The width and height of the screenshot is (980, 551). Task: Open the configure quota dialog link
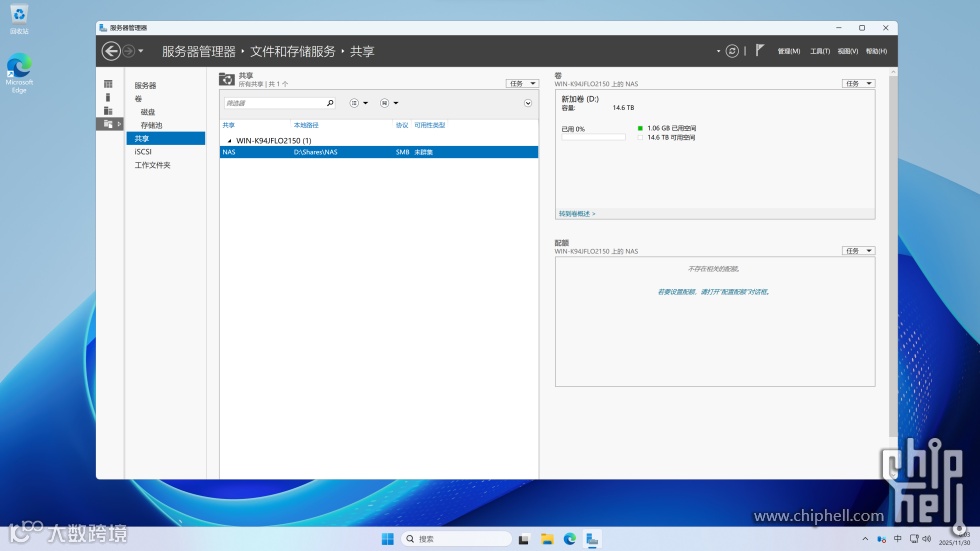click(x=713, y=292)
